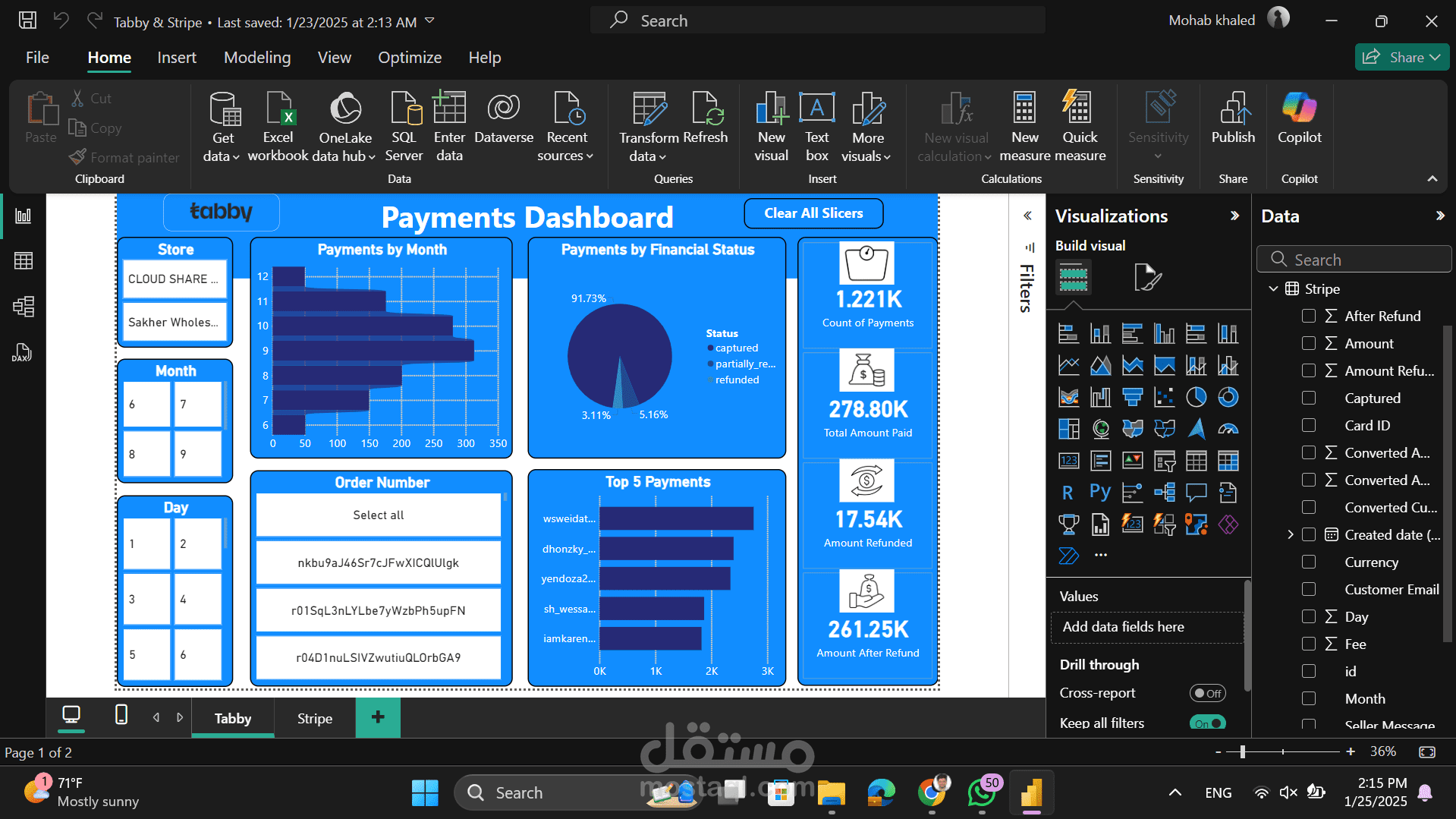Open Enter data table tool
1456x819 pixels.
tap(449, 126)
